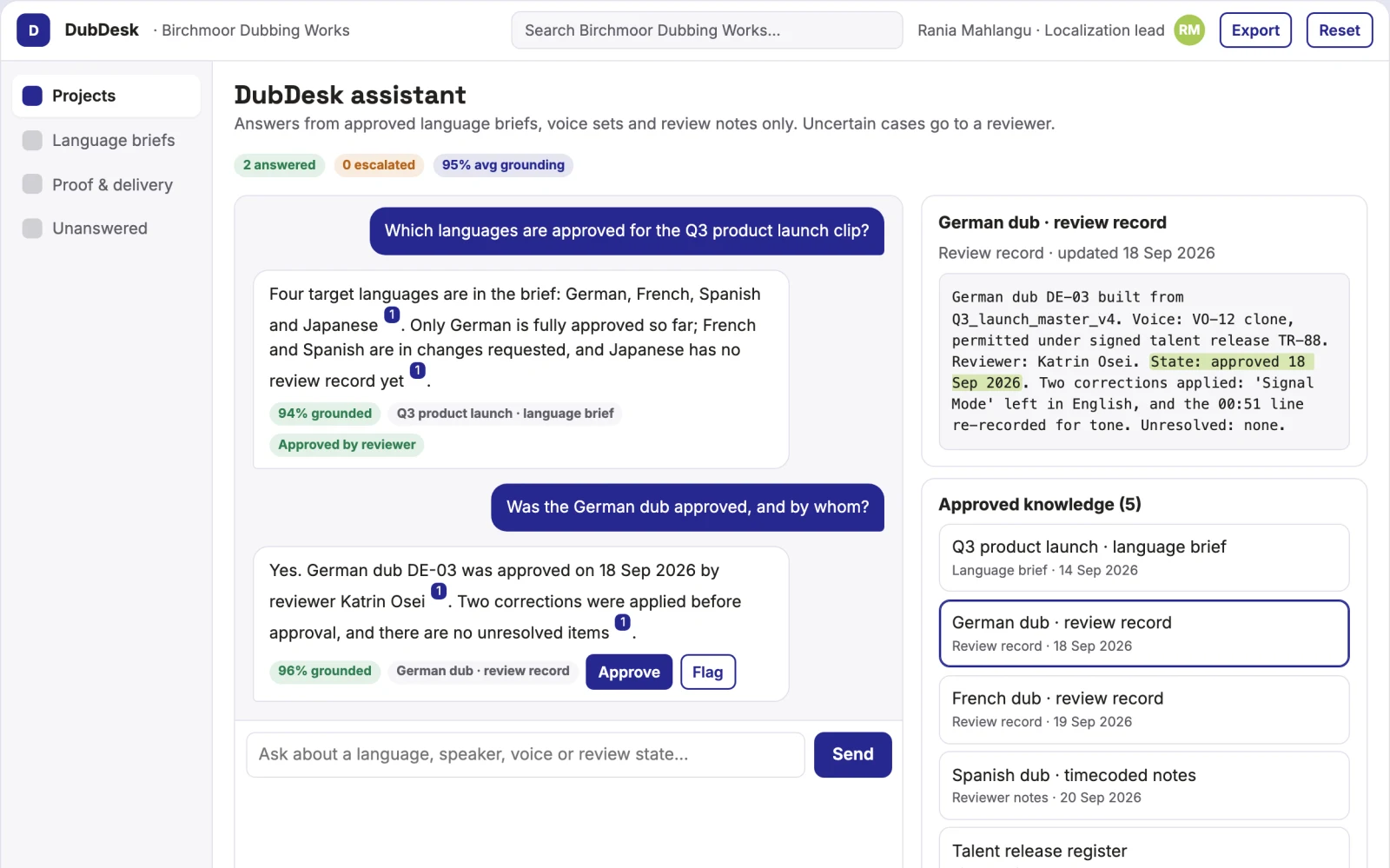Open Projects in the sidebar
Screen dimensions: 1390x868
106,96
